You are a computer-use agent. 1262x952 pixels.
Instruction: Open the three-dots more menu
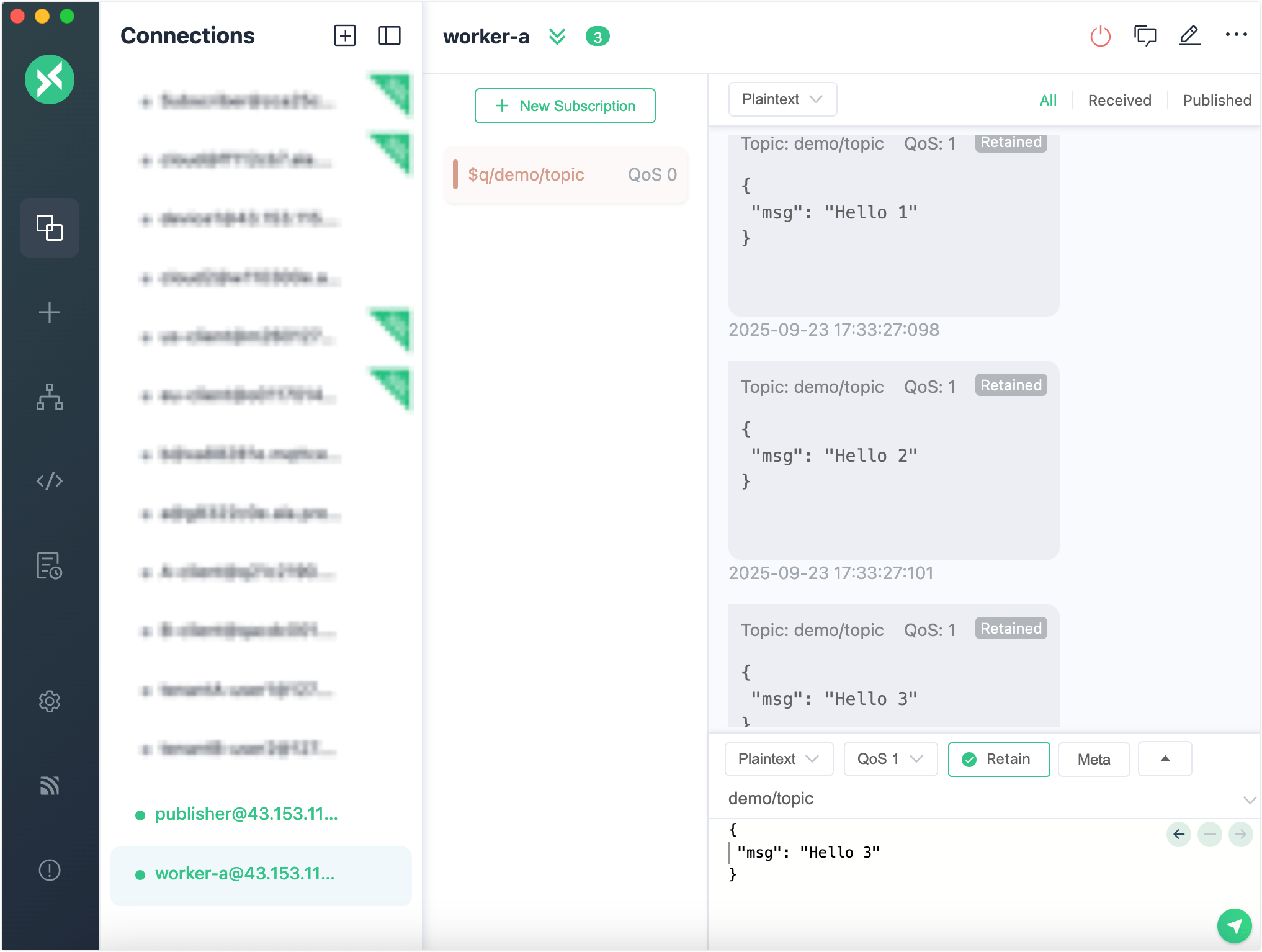pos(1236,35)
